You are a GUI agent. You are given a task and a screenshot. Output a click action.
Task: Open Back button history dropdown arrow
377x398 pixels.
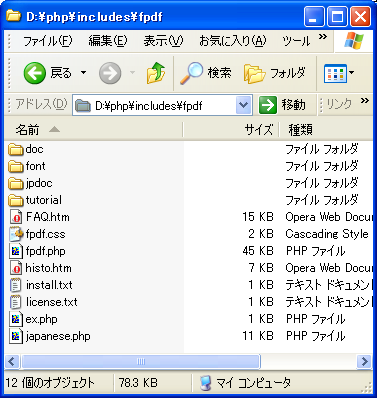pyautogui.click(x=83, y=72)
